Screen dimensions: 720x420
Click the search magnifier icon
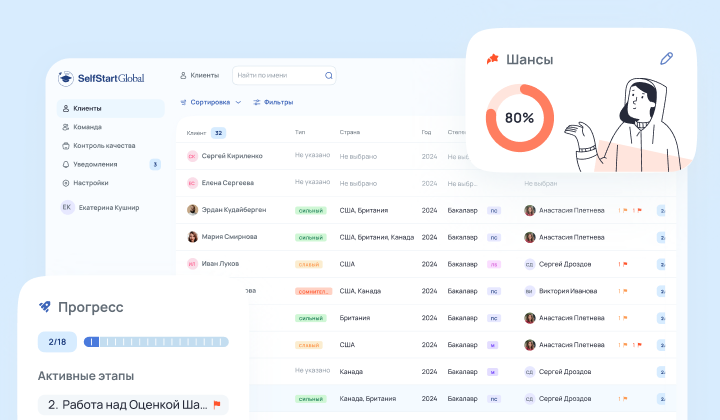(328, 75)
